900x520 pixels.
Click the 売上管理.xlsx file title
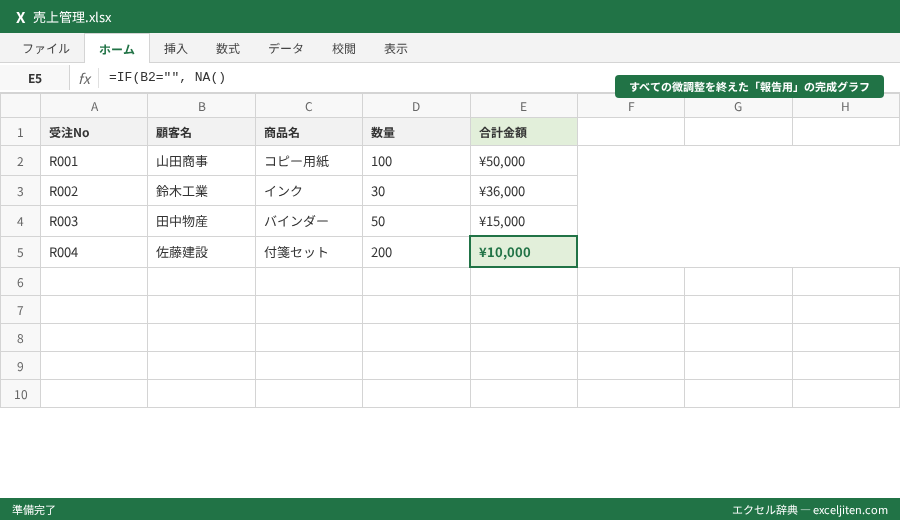pos(72,17)
